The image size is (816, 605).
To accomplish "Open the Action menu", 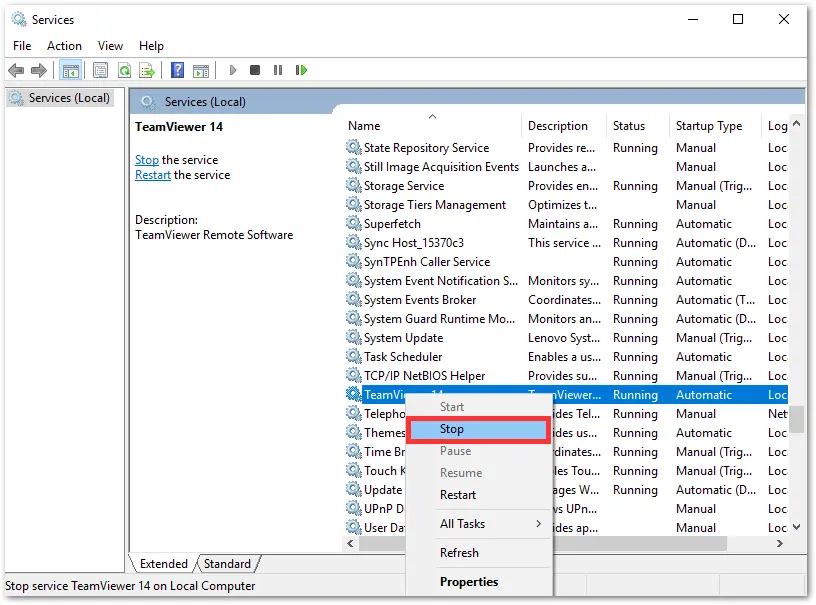I will 64,46.
